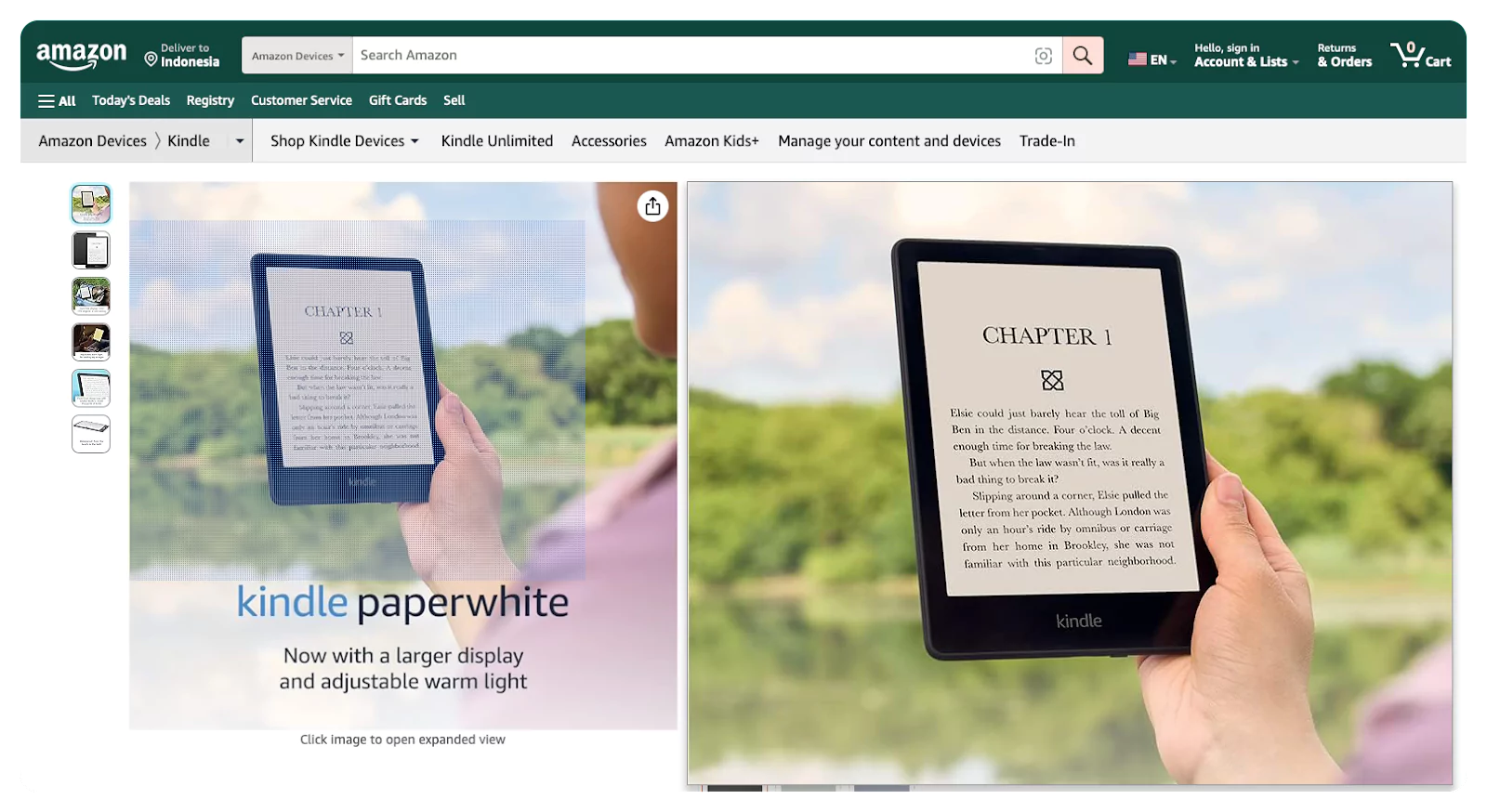This screenshot has height=812, width=1487.
Task: Open the Registry page
Action: tap(210, 100)
